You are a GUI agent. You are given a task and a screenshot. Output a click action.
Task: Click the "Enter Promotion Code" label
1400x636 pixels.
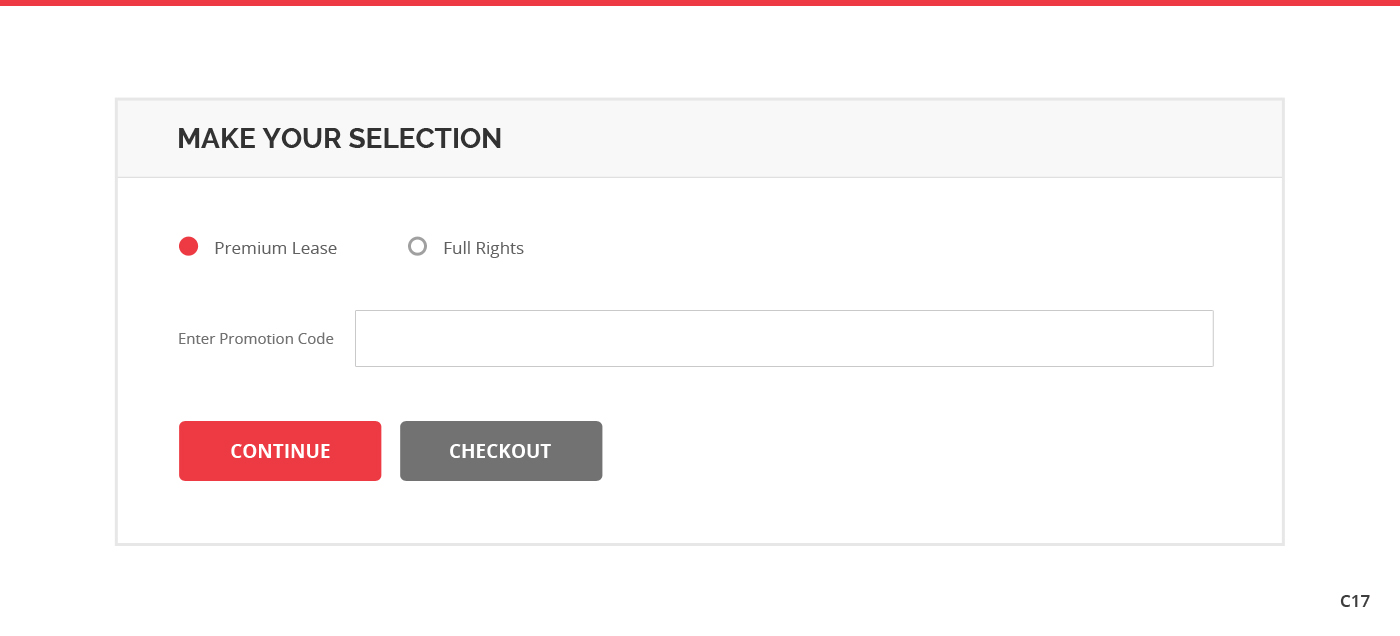coord(256,338)
